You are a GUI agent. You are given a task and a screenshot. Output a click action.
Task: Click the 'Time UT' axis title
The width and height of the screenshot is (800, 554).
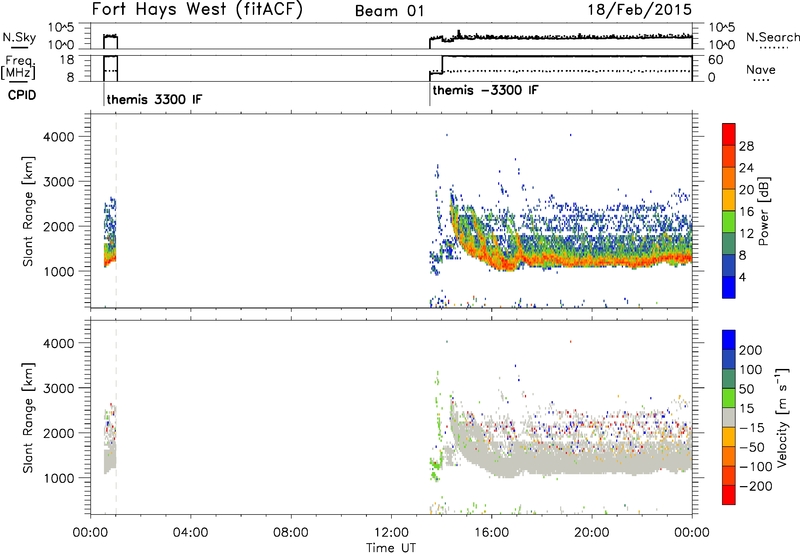click(391, 547)
